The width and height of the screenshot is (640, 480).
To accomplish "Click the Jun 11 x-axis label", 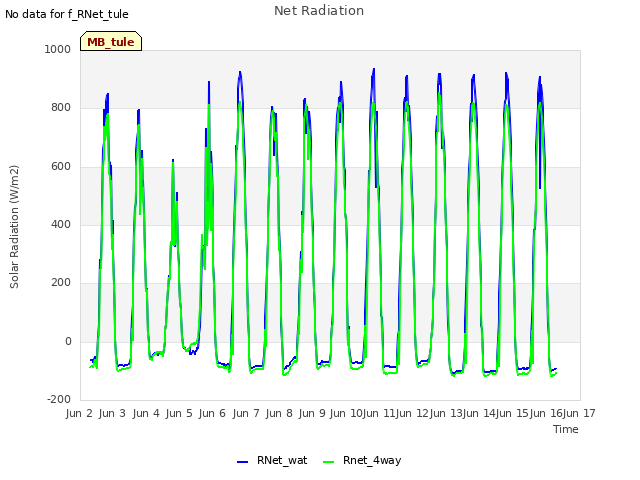I will [x=379, y=413].
